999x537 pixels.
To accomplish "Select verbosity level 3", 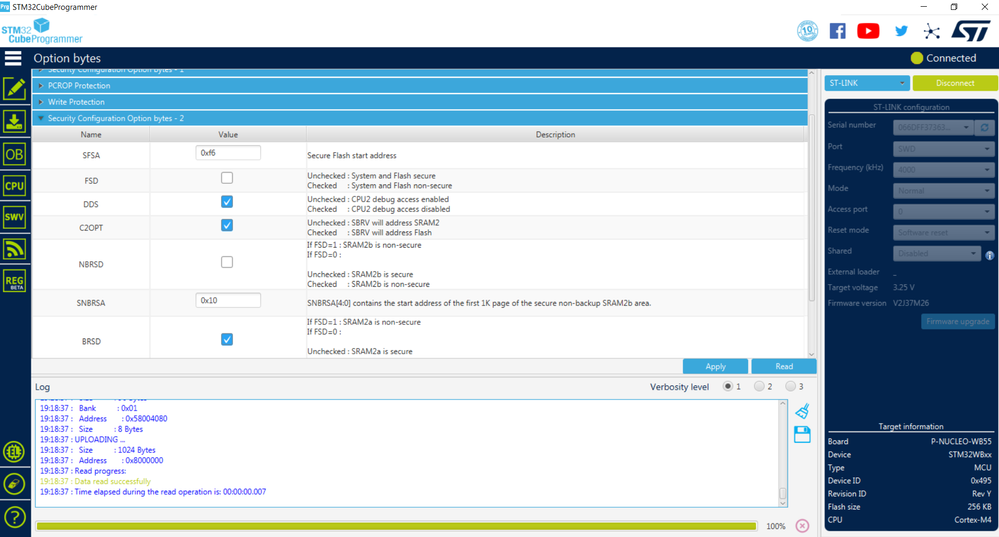I will tap(790, 386).
